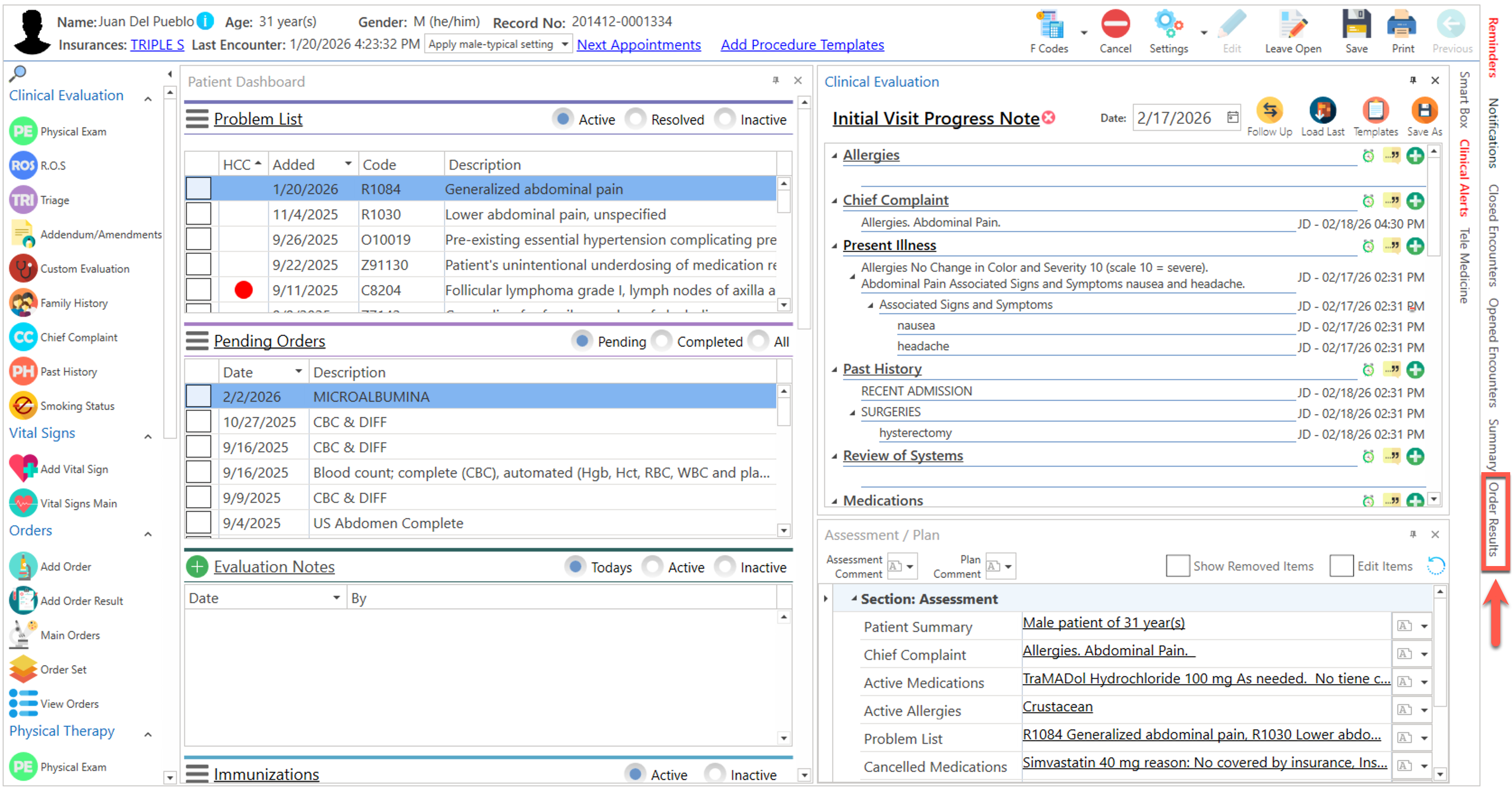
Task: Add a new Evaluation Note with plus icon
Action: point(197,566)
